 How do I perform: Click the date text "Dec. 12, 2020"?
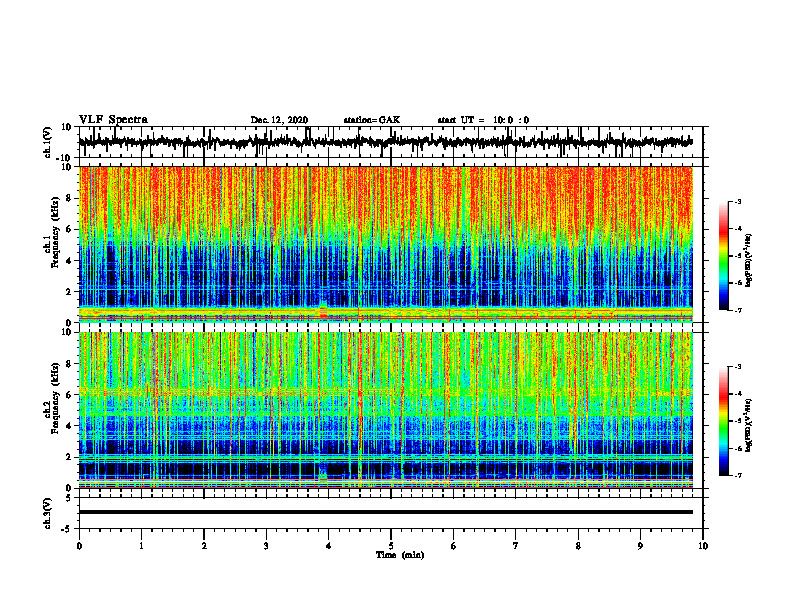point(279,120)
